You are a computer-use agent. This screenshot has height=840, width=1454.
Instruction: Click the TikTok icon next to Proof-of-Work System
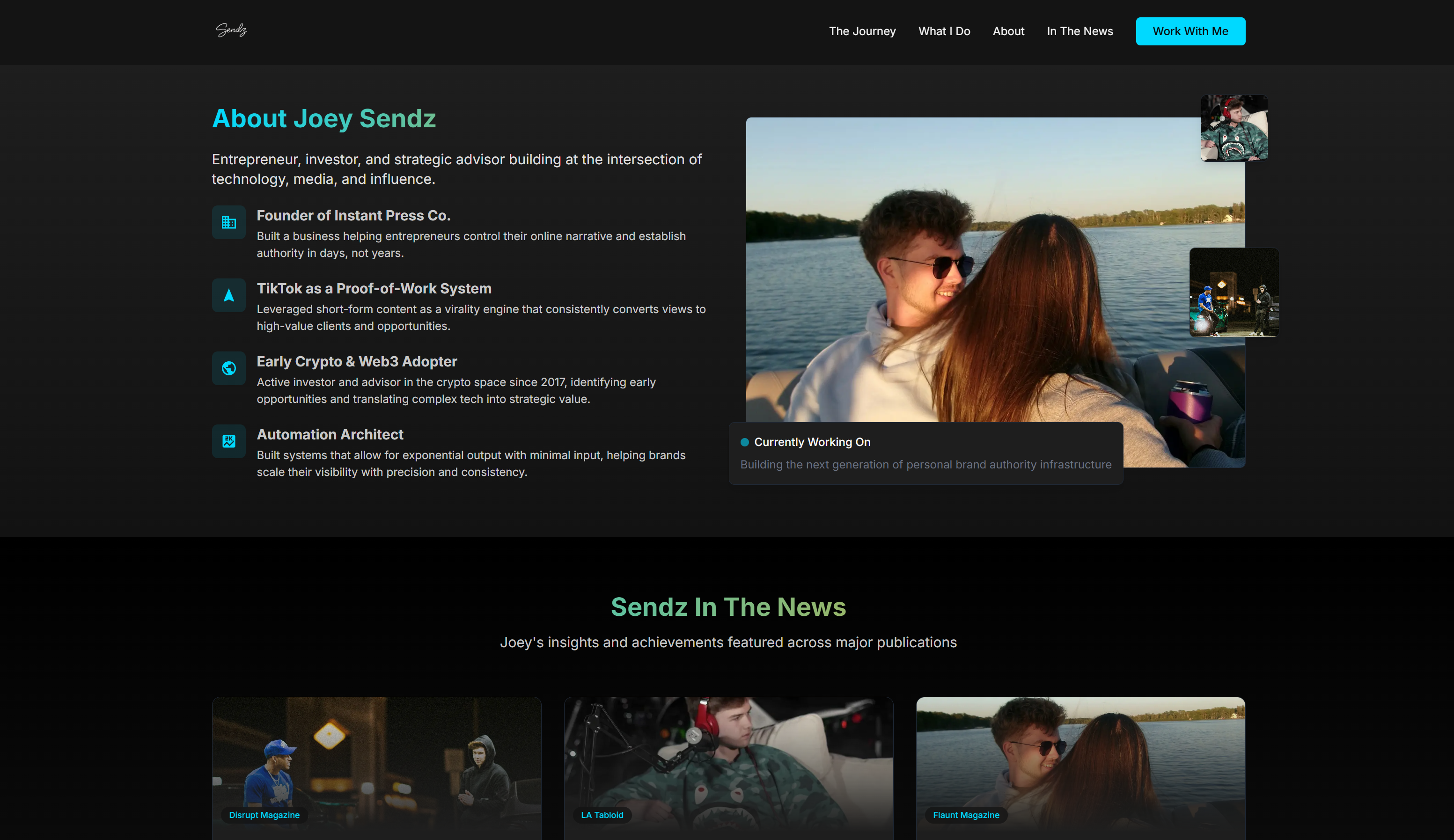click(228, 295)
